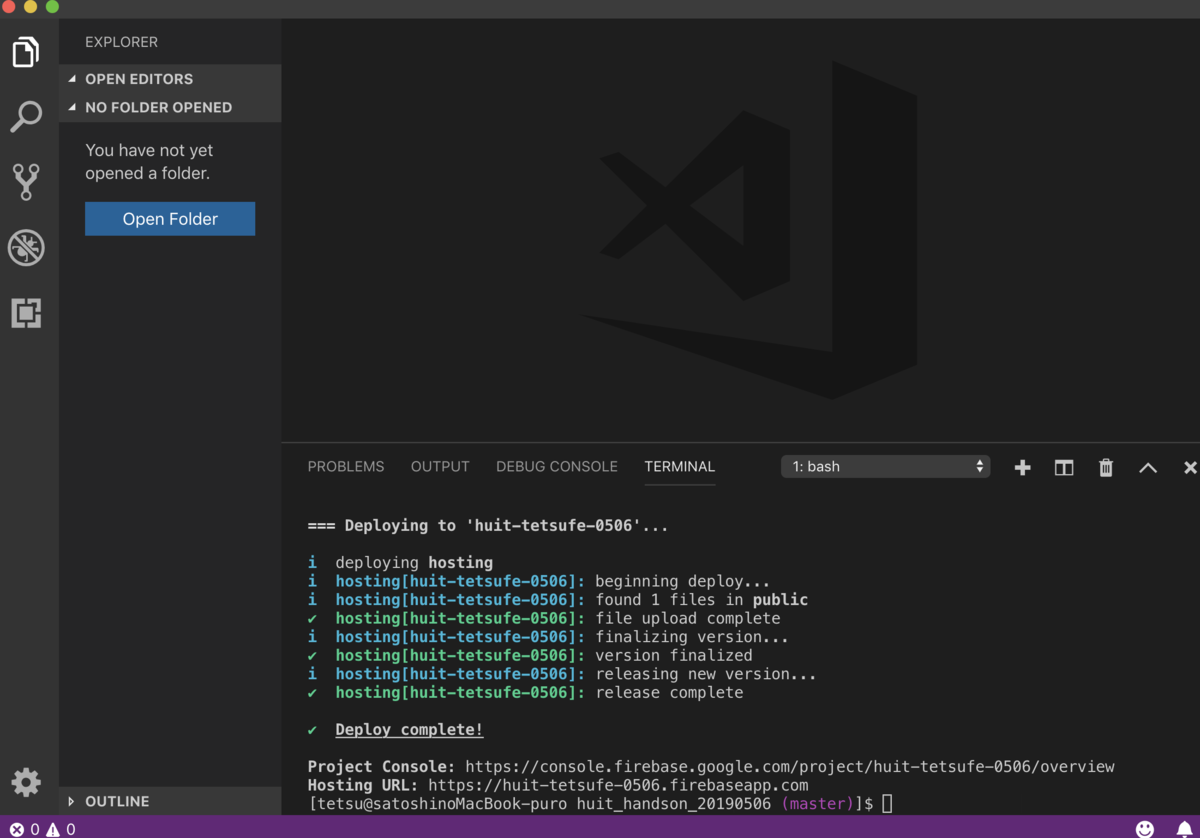
Task: Select the Terminal tab
Action: pyautogui.click(x=680, y=467)
